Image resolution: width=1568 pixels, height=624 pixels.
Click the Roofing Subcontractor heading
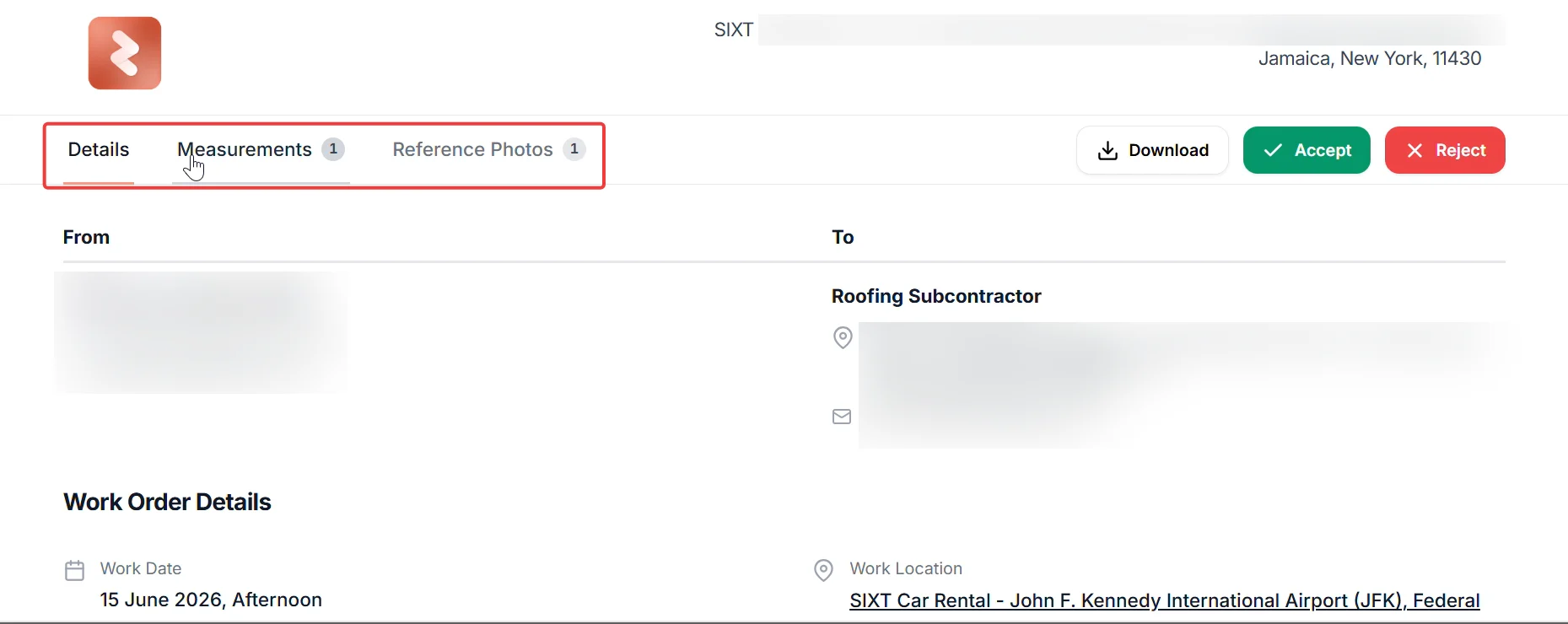pyautogui.click(x=936, y=296)
